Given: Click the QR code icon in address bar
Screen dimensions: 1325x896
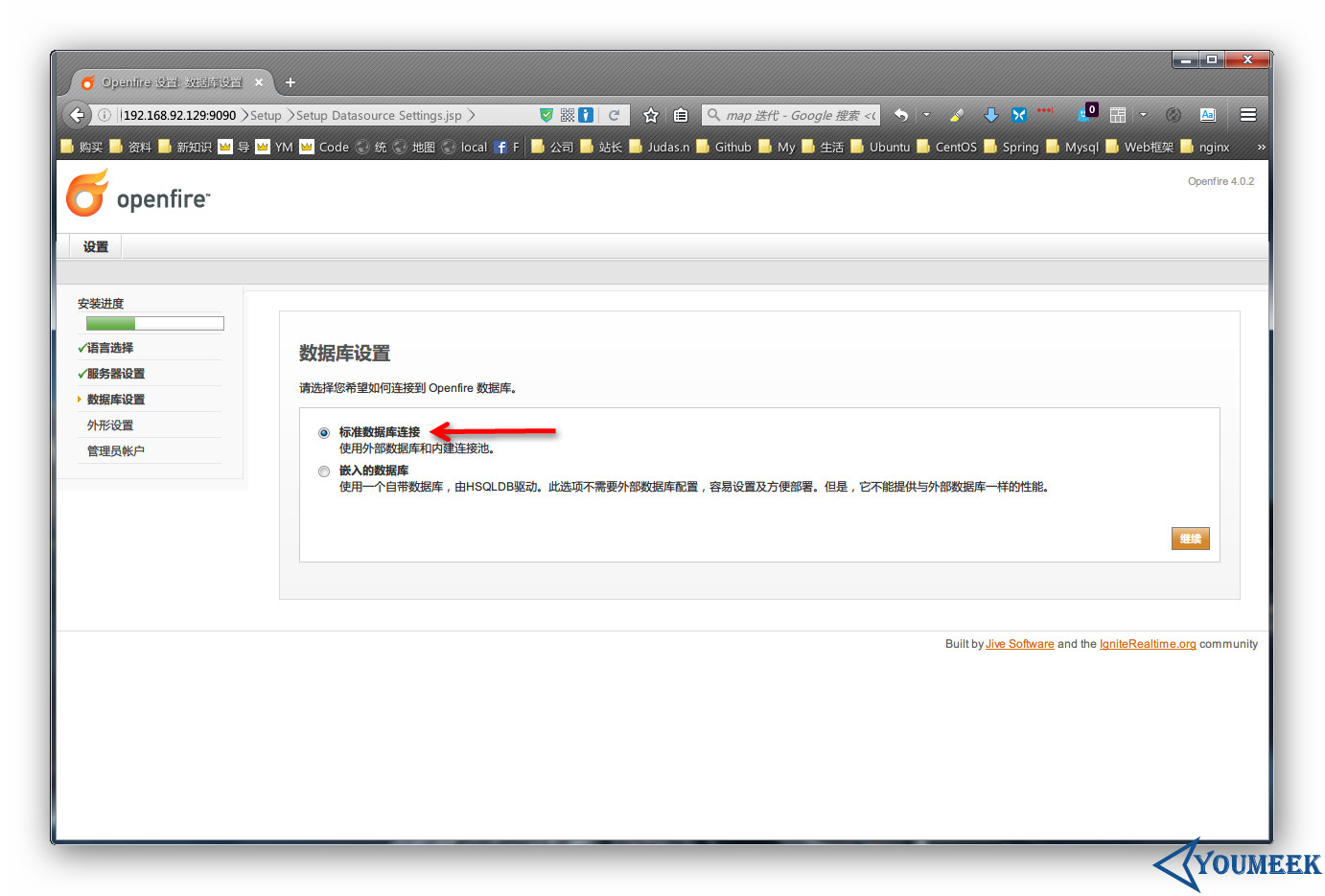Looking at the screenshot, I should 568,115.
